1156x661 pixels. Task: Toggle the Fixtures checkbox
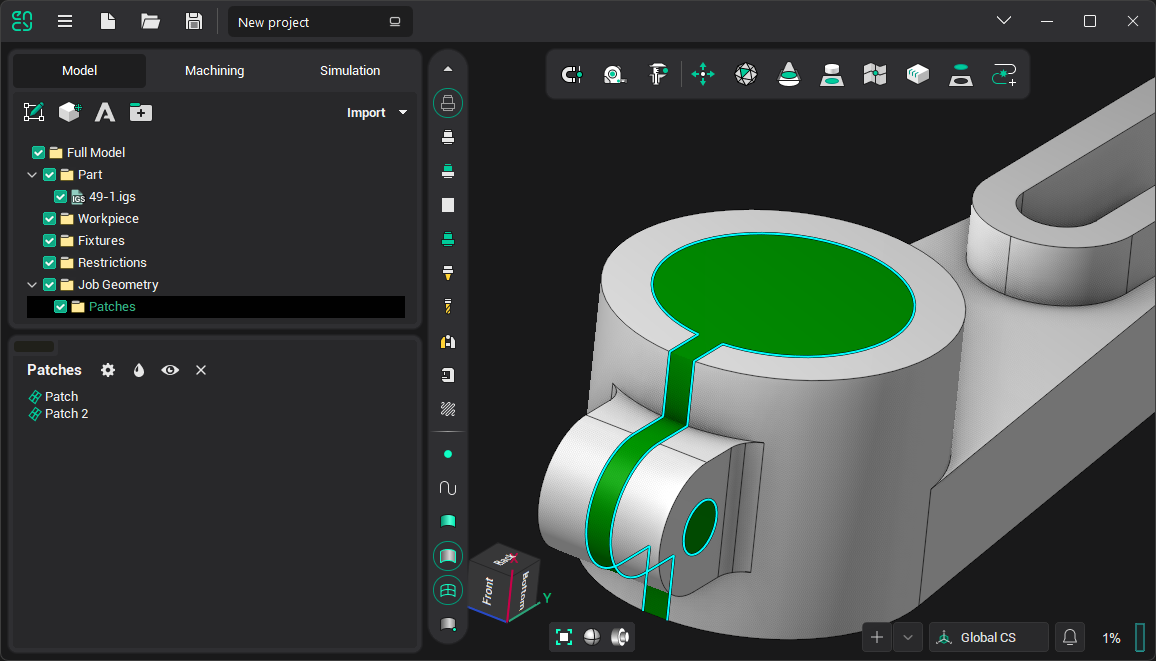[x=50, y=241]
